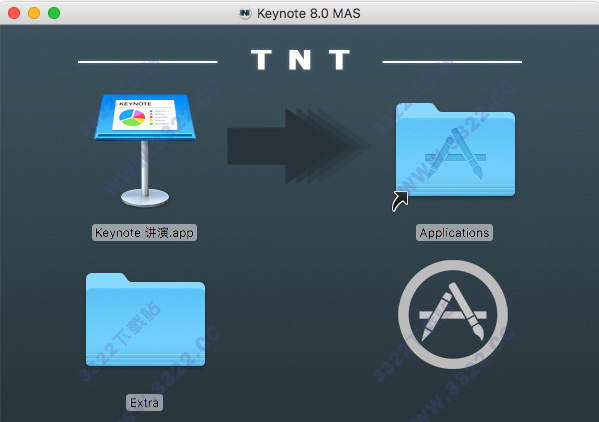
Task: Click the white line left of TNT
Action: (x=148, y=61)
